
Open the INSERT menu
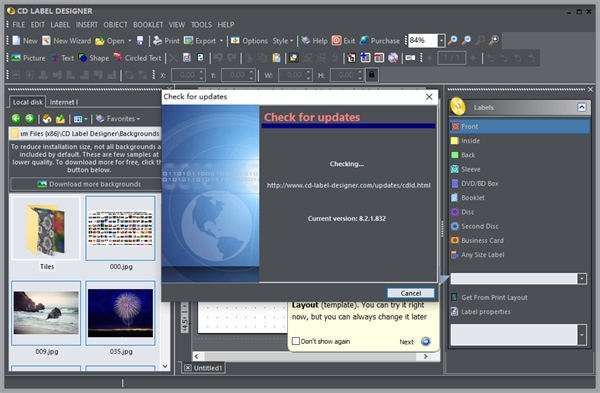click(86, 25)
